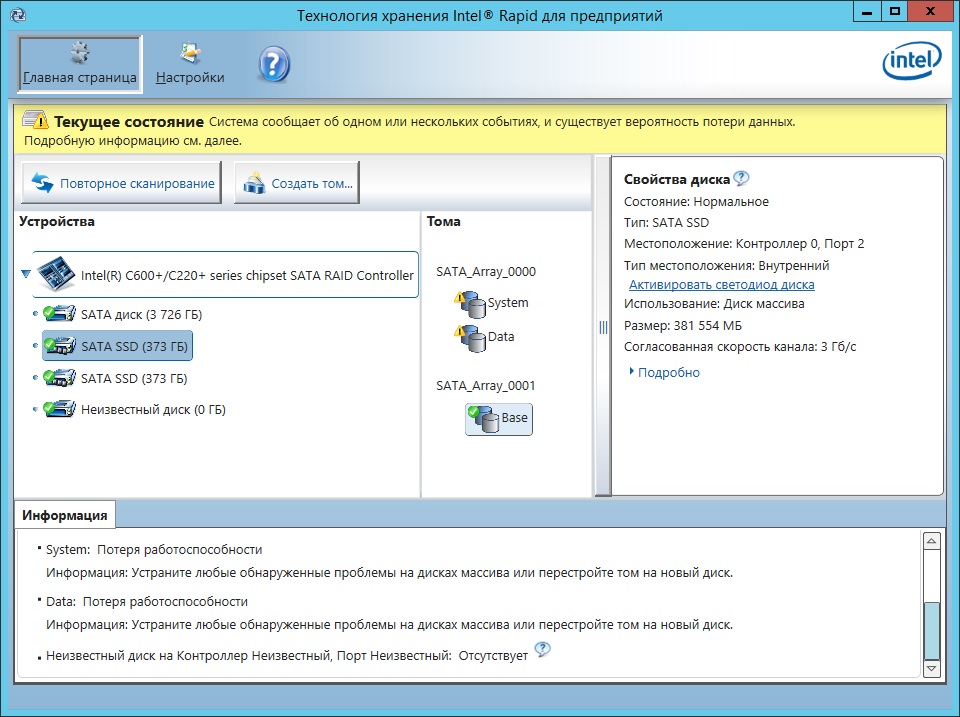Click the Неизвестный диск Отсутствует message
The width and height of the screenshot is (960, 717).
[287, 656]
